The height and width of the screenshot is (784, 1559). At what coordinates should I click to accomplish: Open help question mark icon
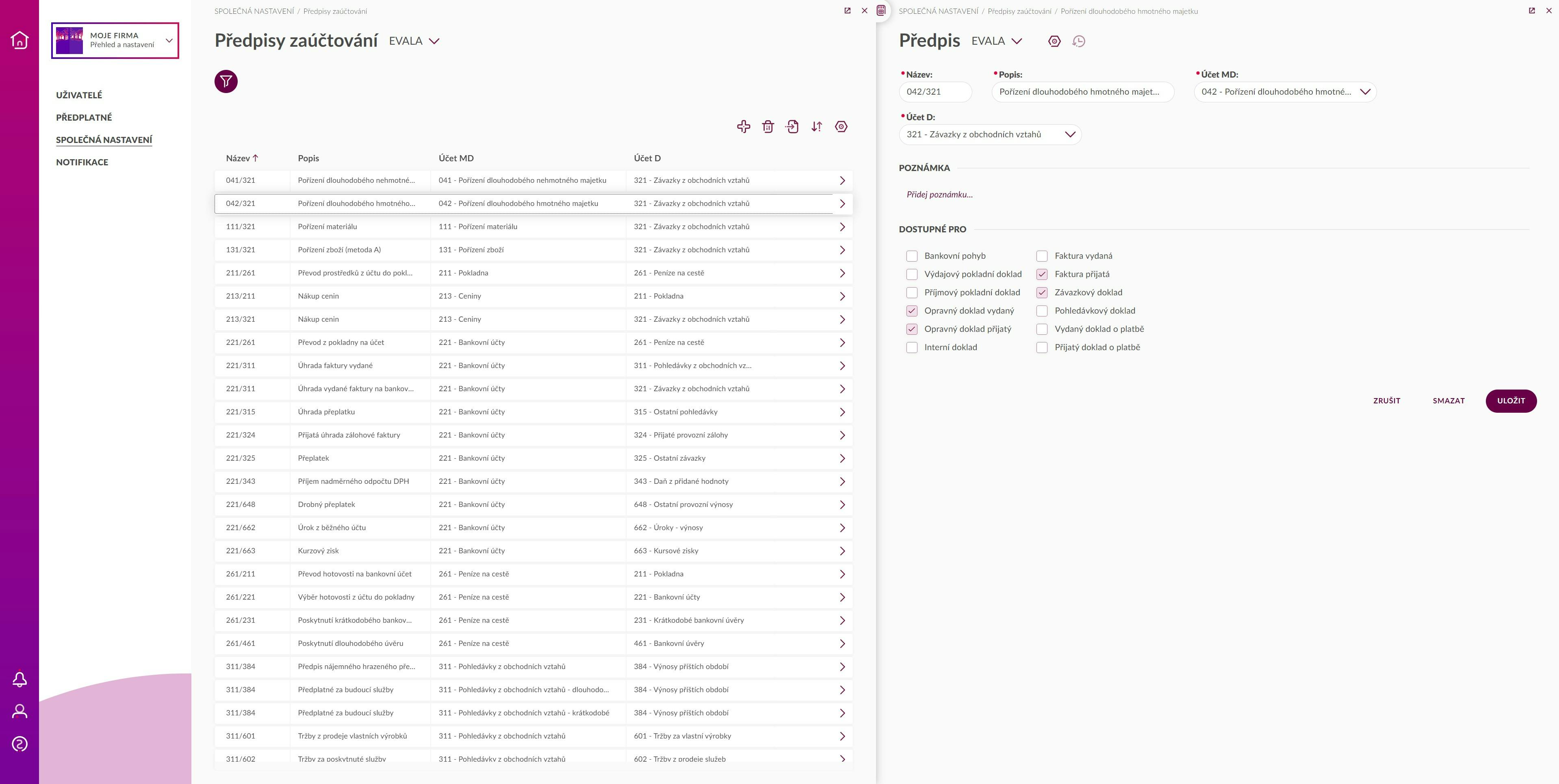[20, 743]
